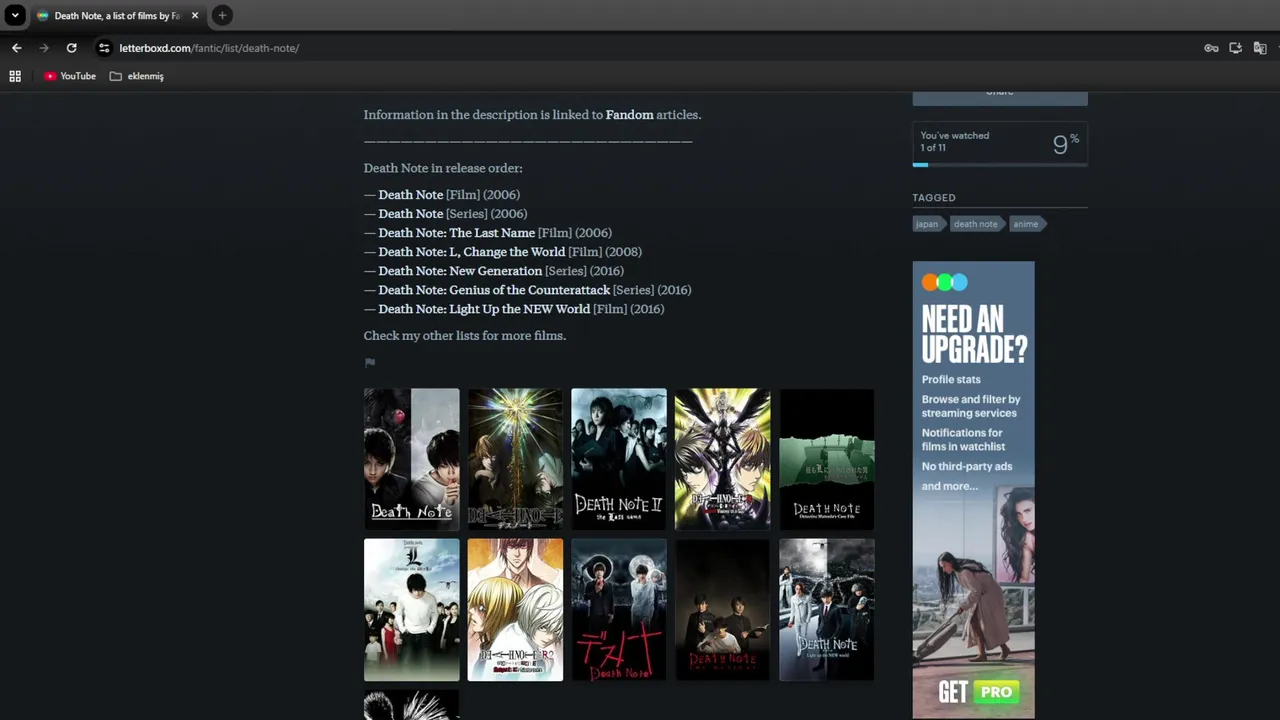This screenshot has height=720, width=1280.
Task: Open the Fandom link in description
Action: point(629,115)
